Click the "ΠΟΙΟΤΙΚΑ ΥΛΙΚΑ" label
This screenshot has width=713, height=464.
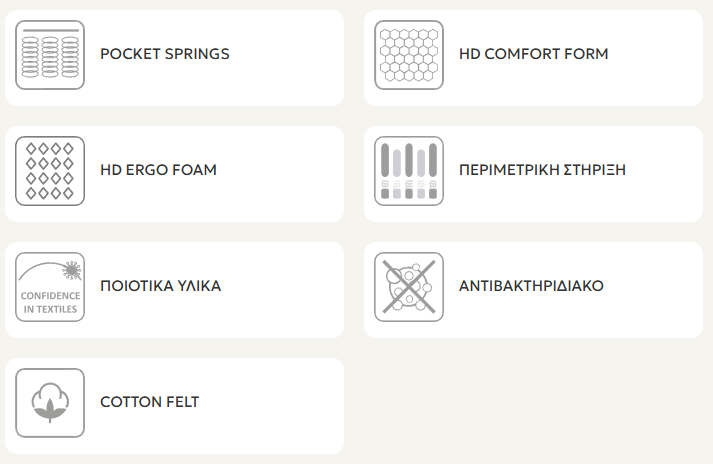pyautogui.click(x=160, y=286)
